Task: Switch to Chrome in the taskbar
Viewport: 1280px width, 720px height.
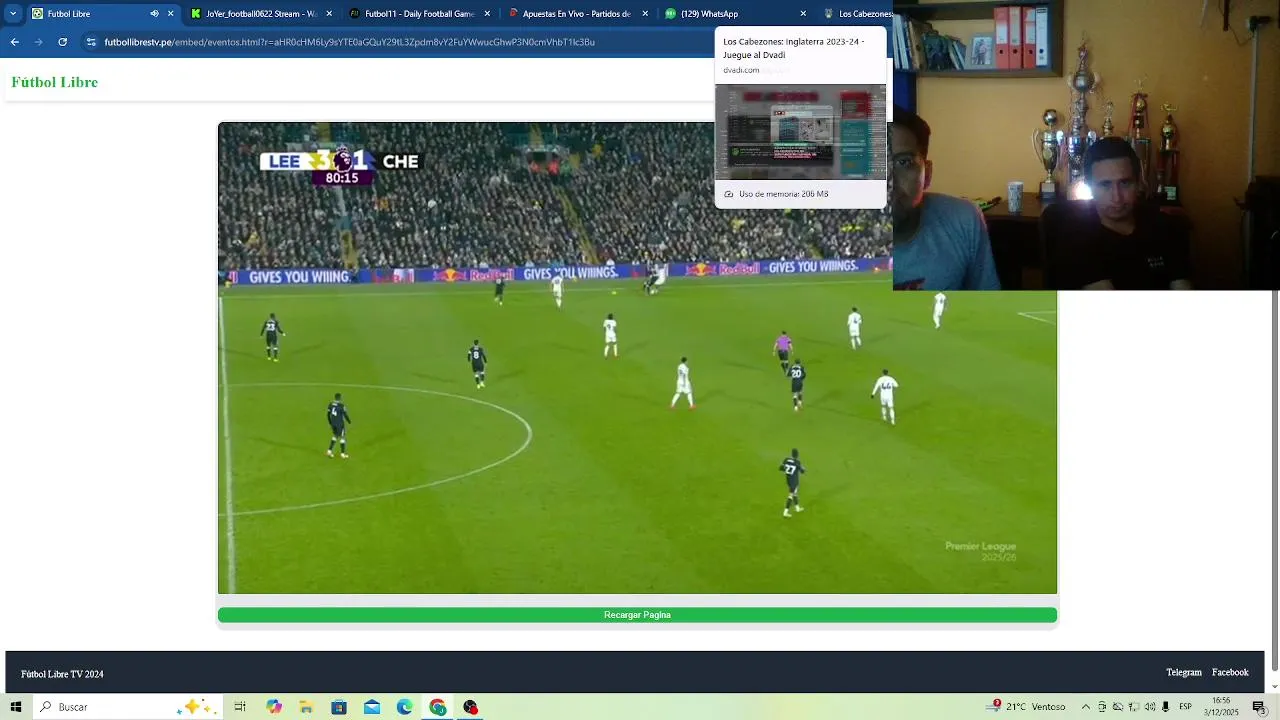Action: (437, 707)
